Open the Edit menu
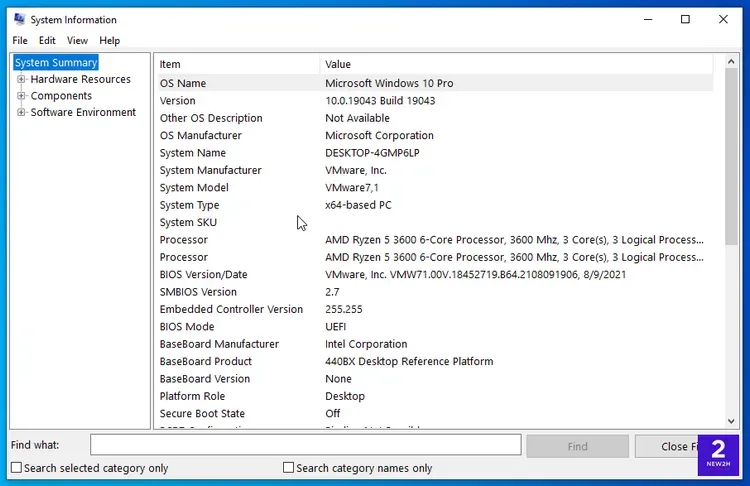The image size is (750, 486). 47,41
